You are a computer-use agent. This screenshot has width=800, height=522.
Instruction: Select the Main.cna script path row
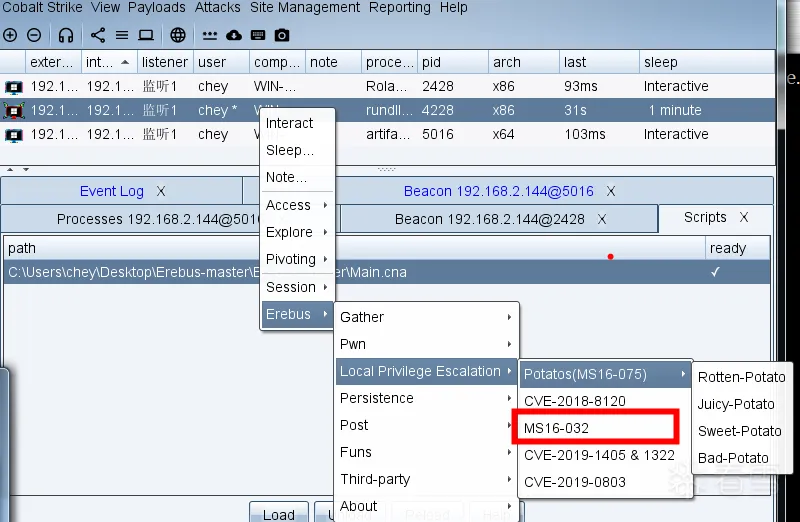click(x=387, y=272)
